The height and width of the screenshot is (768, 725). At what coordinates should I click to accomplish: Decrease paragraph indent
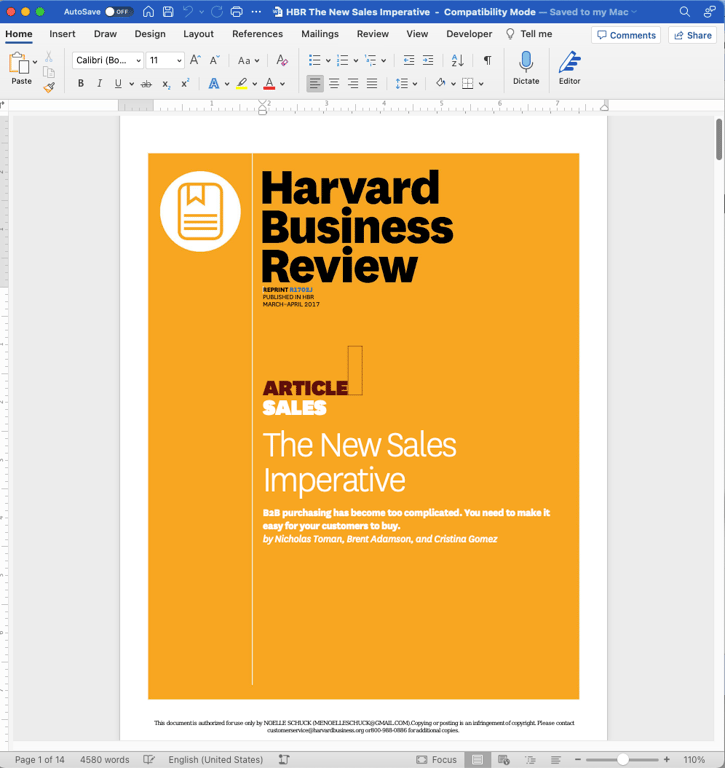pos(409,60)
